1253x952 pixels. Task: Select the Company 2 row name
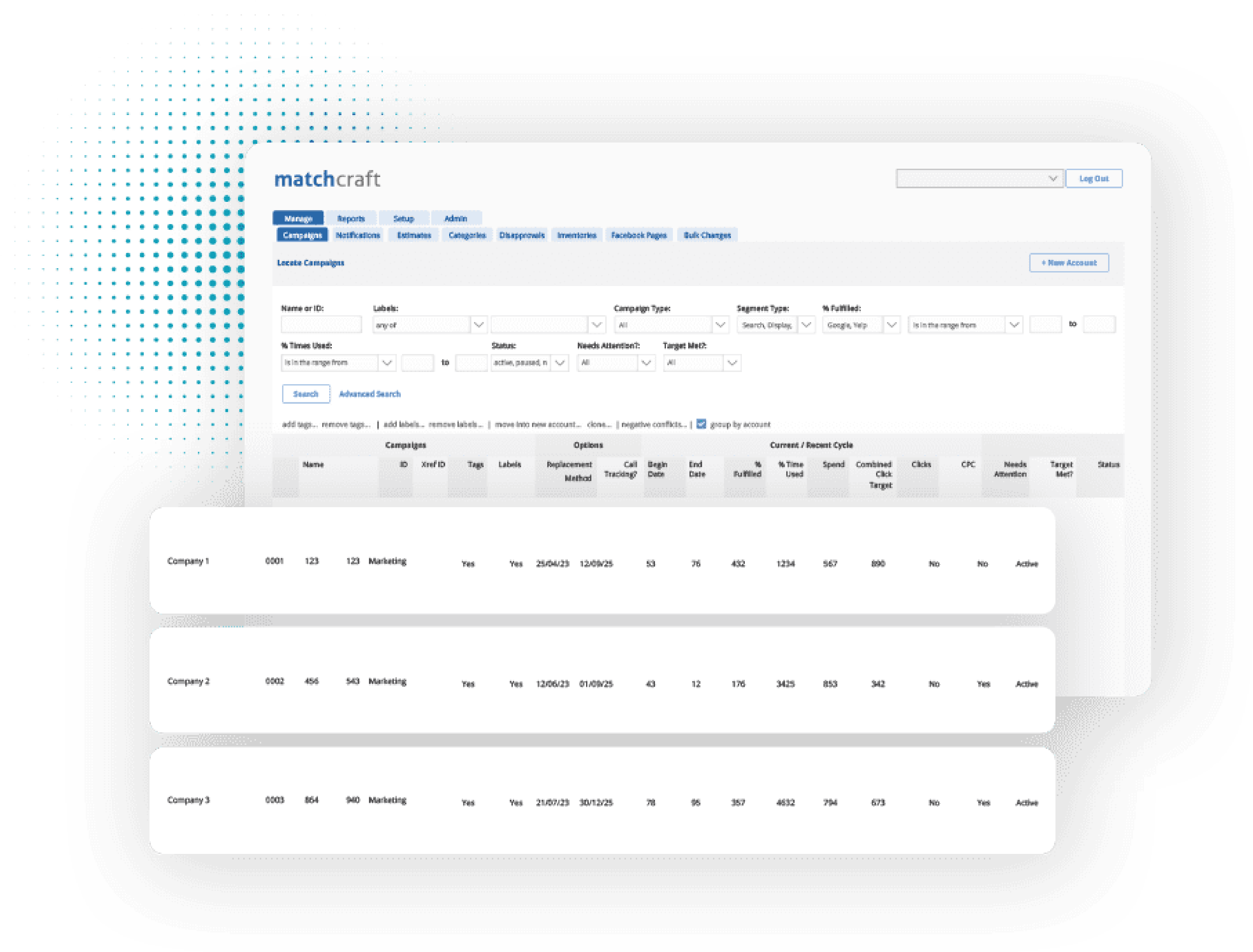188,681
